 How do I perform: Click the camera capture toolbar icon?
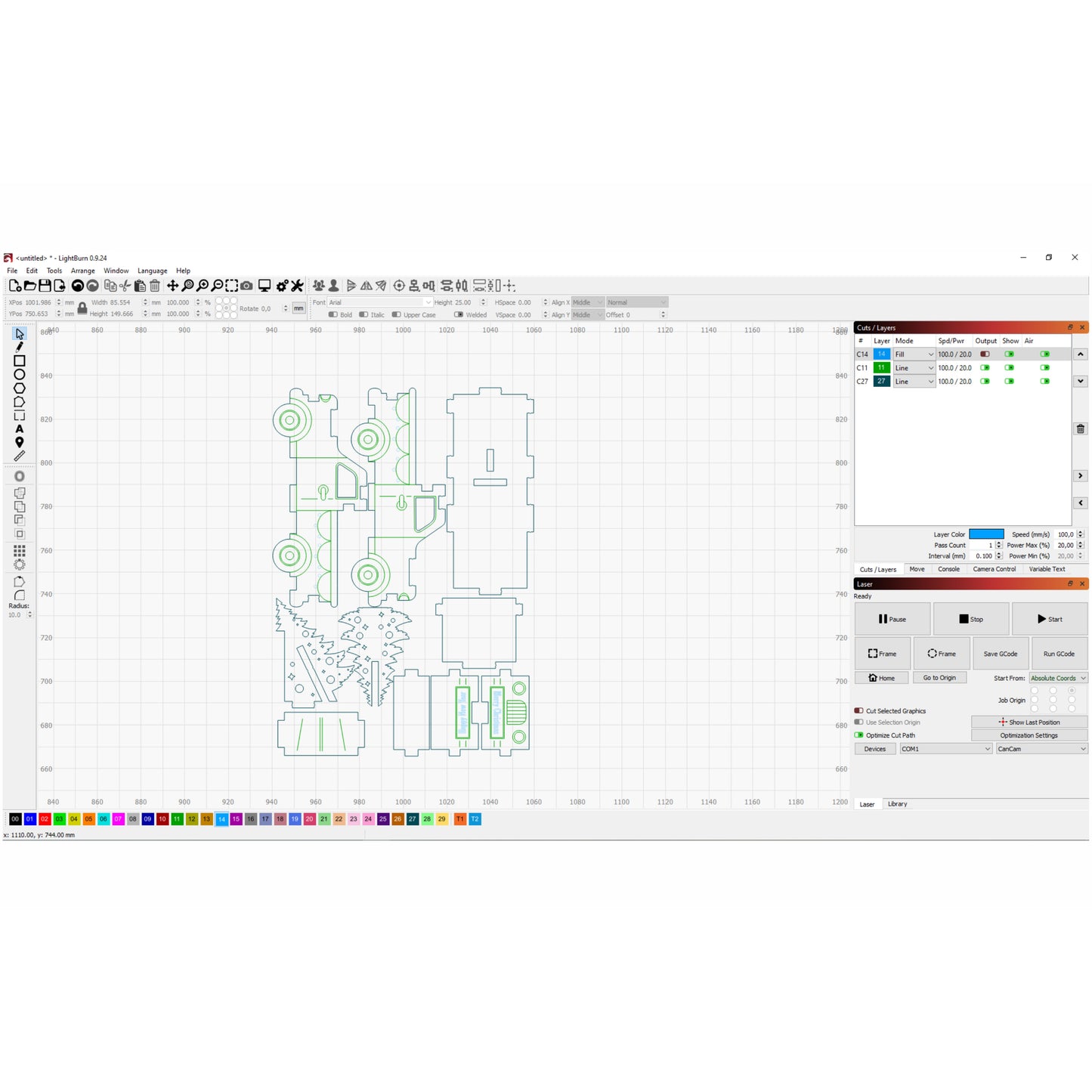[246, 286]
